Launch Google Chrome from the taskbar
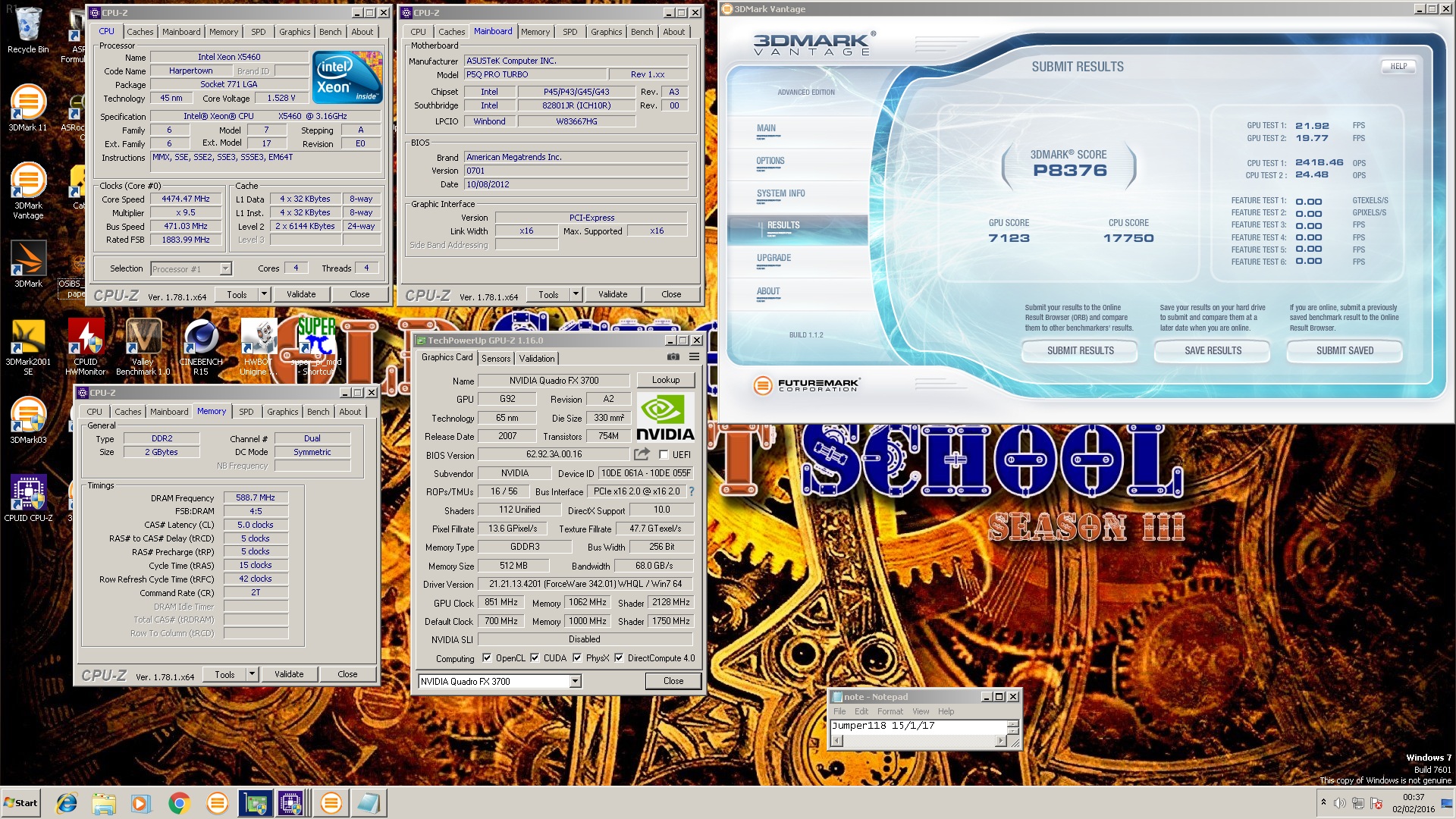The width and height of the screenshot is (1456, 819). [179, 803]
